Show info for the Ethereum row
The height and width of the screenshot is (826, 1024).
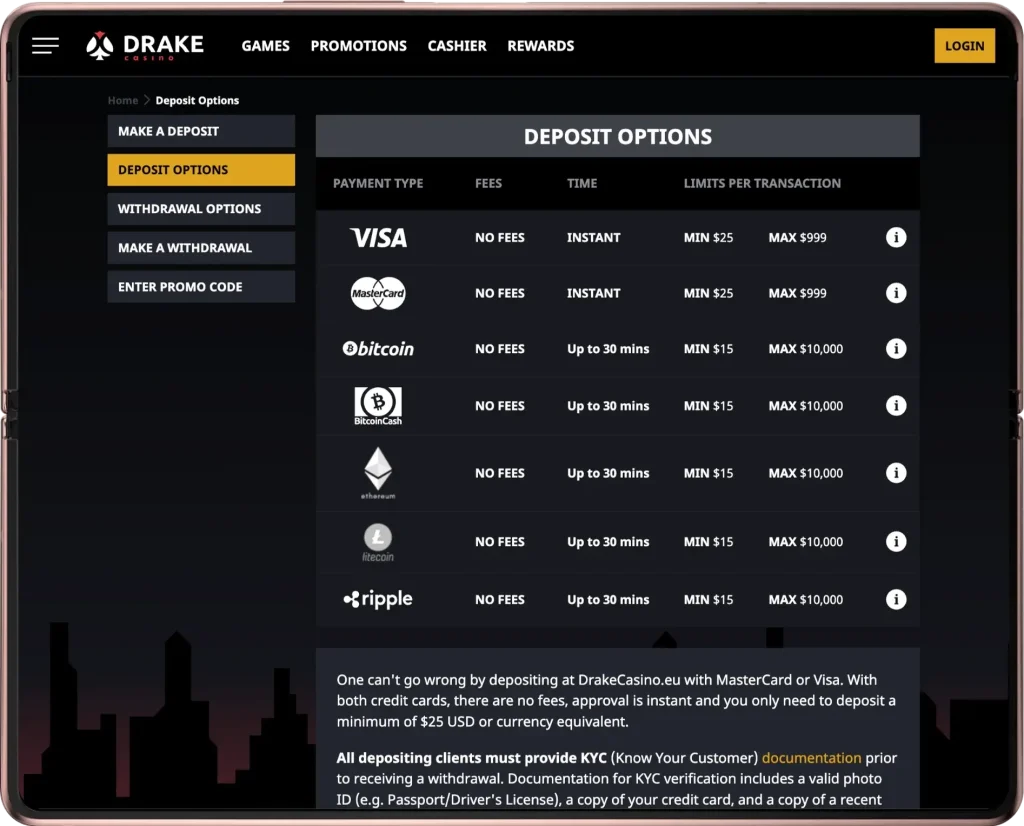(896, 472)
